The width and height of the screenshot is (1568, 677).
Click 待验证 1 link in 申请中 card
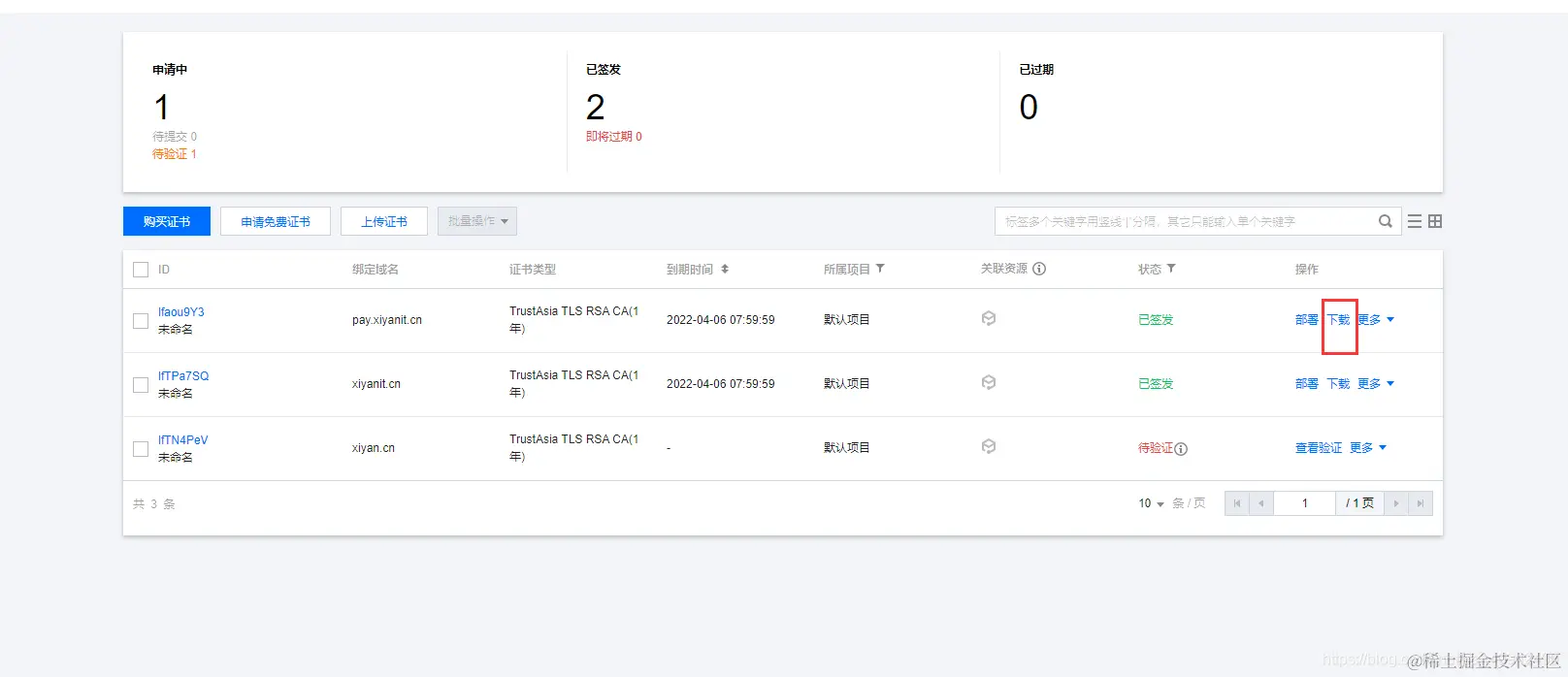pyautogui.click(x=175, y=153)
